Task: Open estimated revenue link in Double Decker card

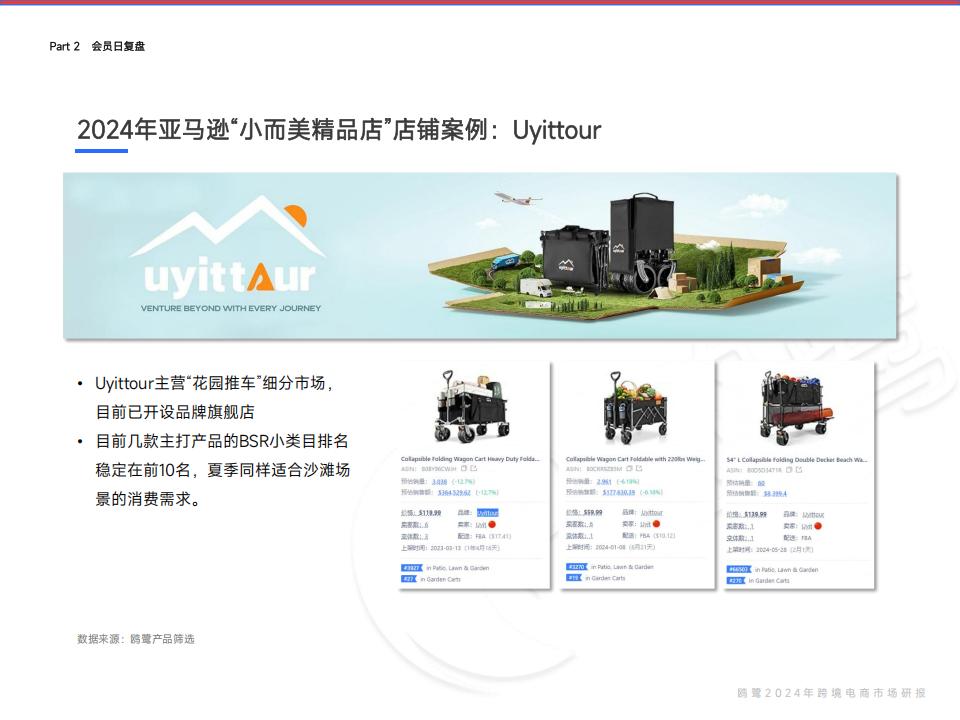Action: [x=775, y=493]
